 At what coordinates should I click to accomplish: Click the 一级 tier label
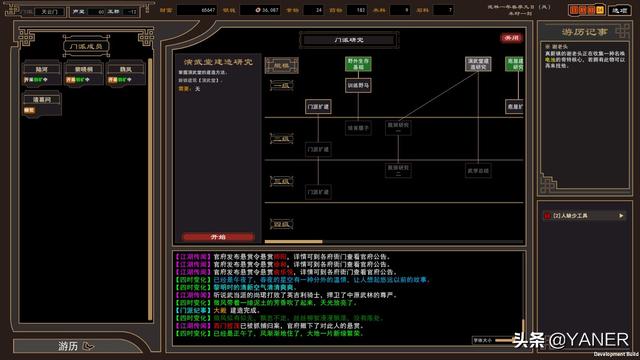point(282,85)
